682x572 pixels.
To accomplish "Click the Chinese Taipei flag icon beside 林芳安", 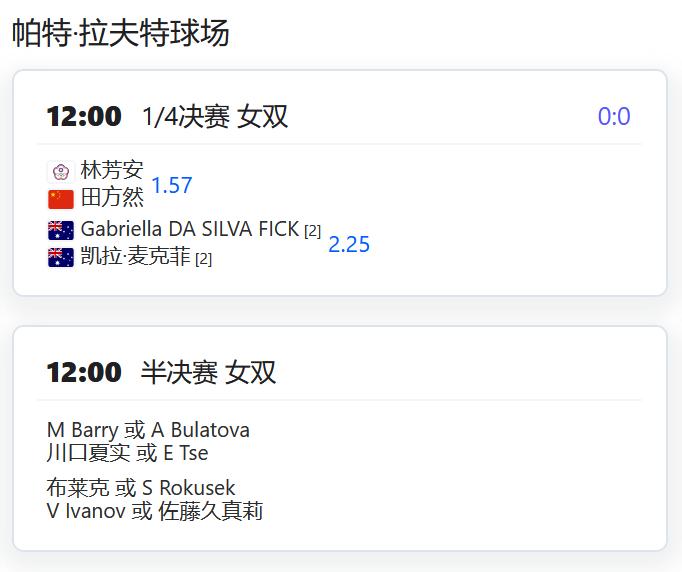I will click(x=61, y=171).
